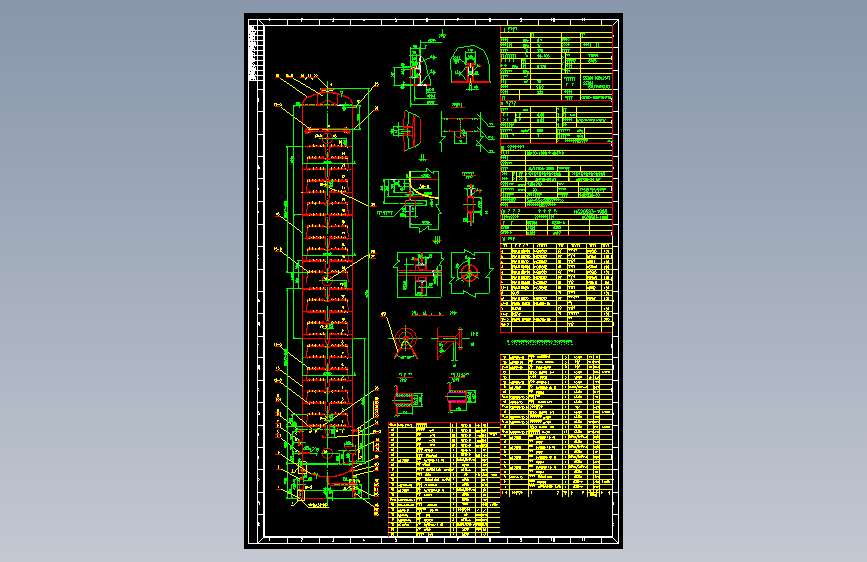Screen dimensions: 867x562
Task: Click the green note line between tables
Action: coord(540,342)
